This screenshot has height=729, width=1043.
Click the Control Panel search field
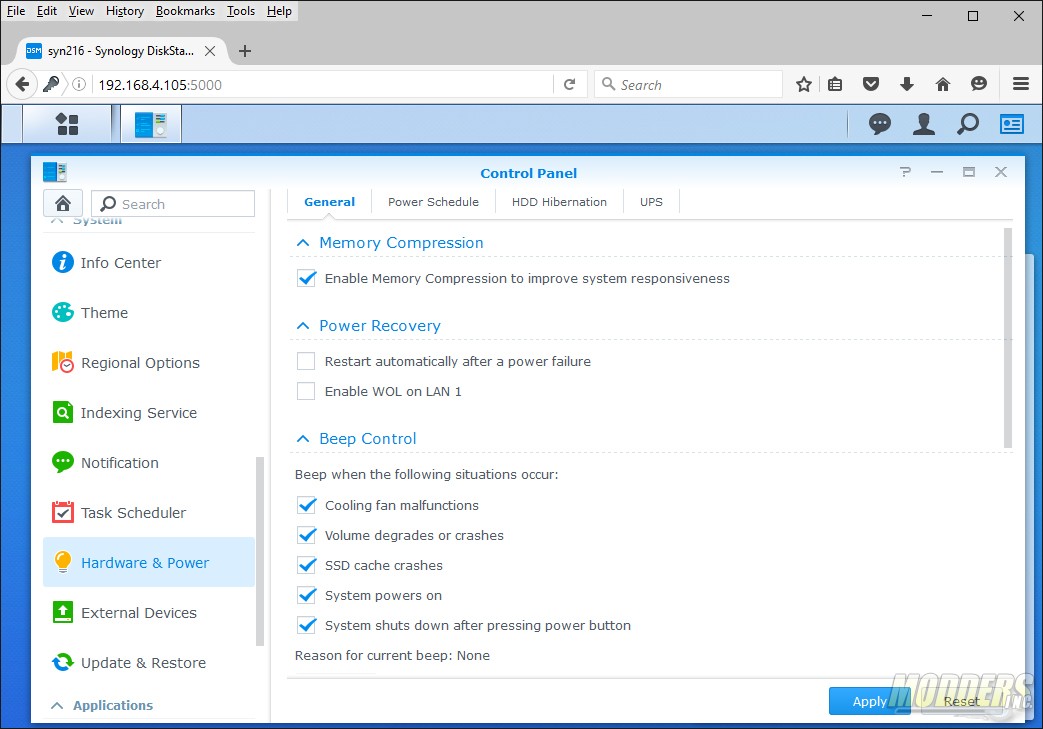click(x=173, y=204)
